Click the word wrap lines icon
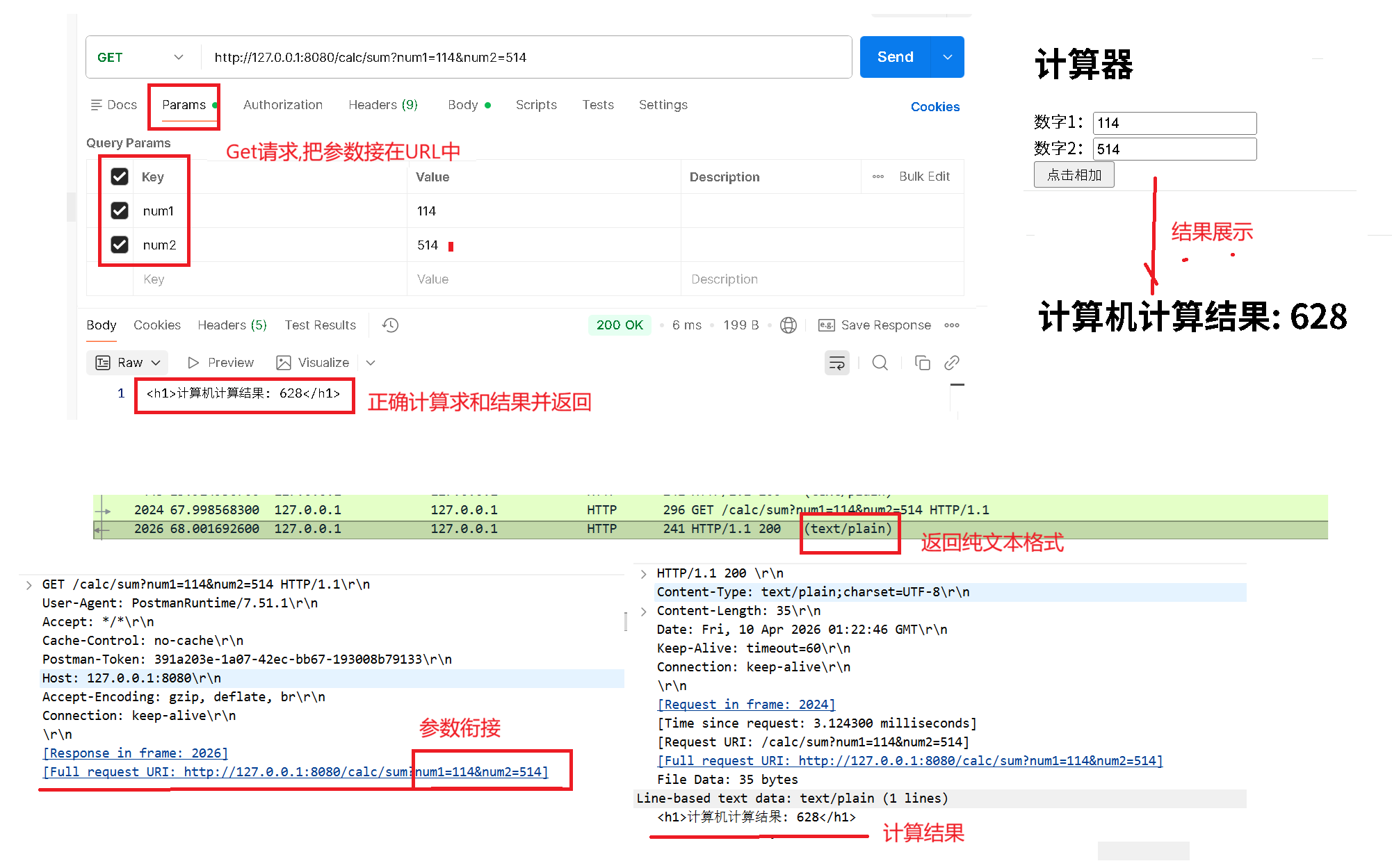The height and width of the screenshot is (868, 1392). [x=836, y=363]
